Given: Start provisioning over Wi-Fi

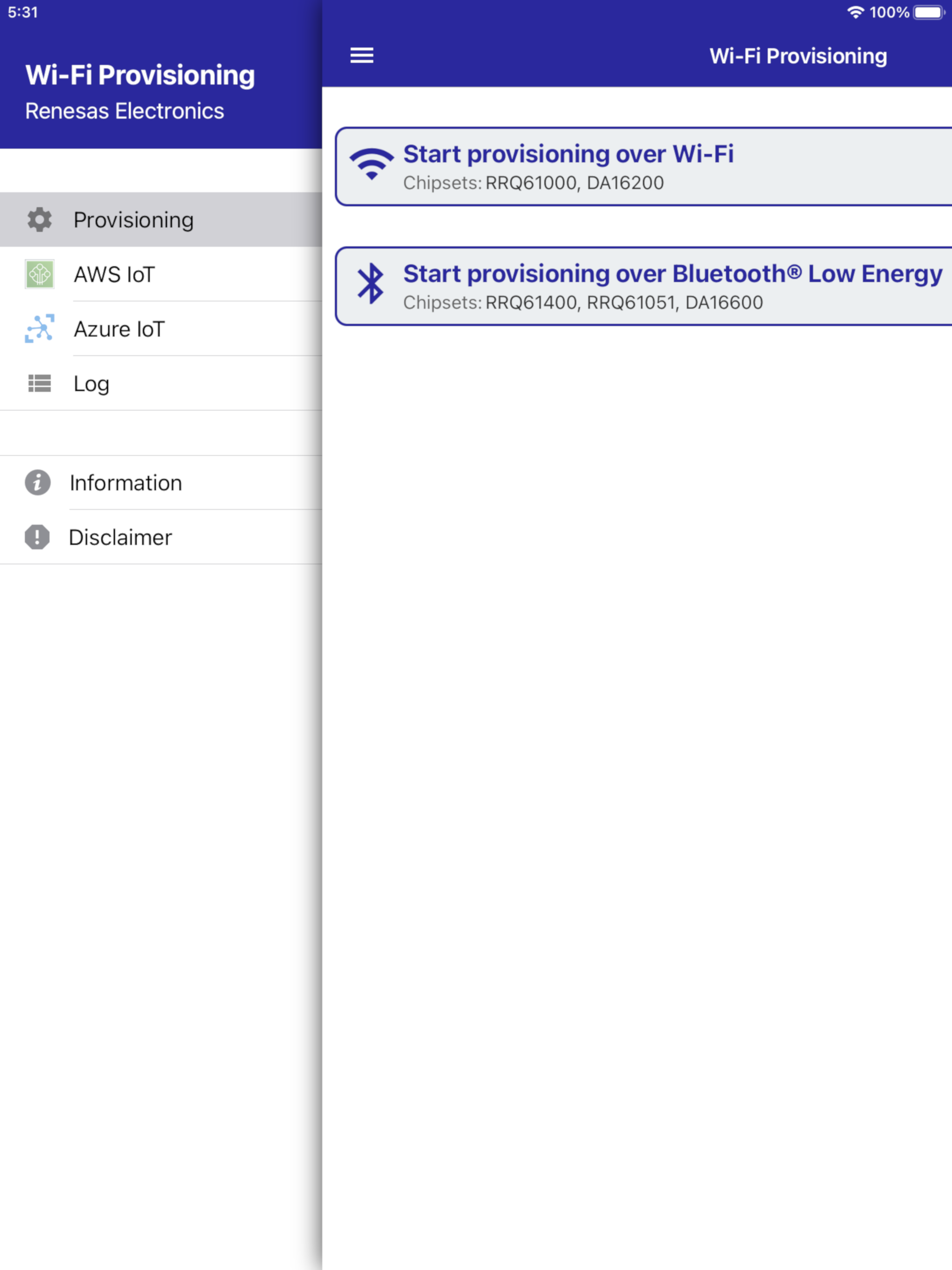Looking at the screenshot, I should [644, 166].
